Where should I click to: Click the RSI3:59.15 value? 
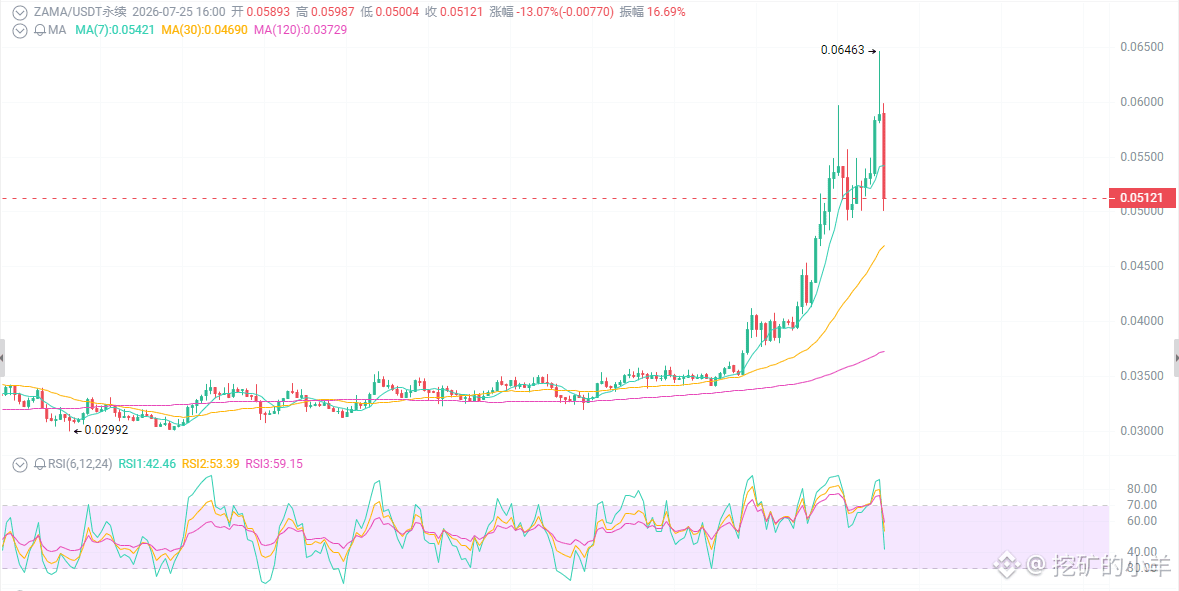[x=274, y=464]
